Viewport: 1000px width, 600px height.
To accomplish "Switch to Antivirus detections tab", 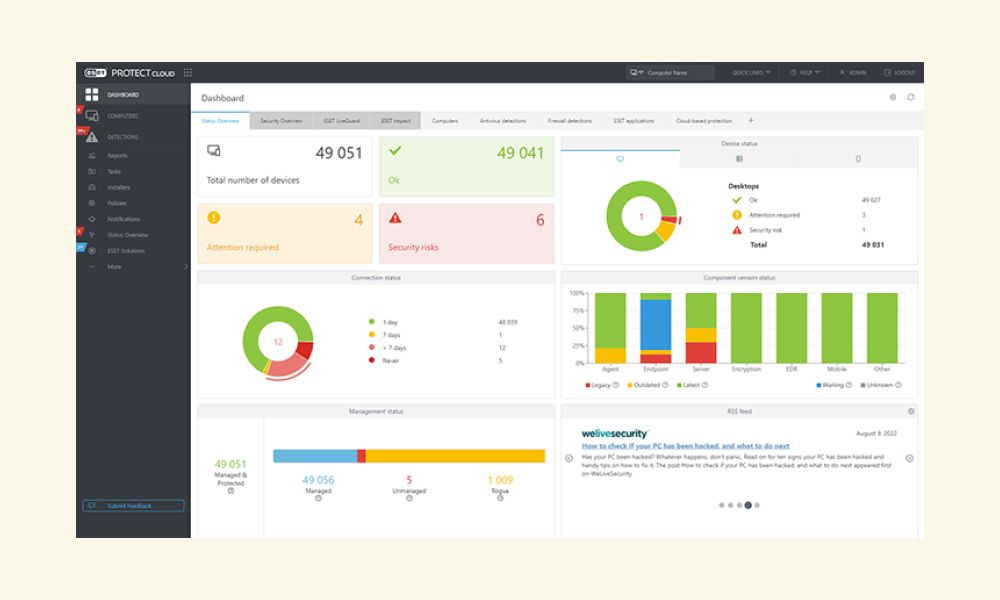I will (x=503, y=121).
